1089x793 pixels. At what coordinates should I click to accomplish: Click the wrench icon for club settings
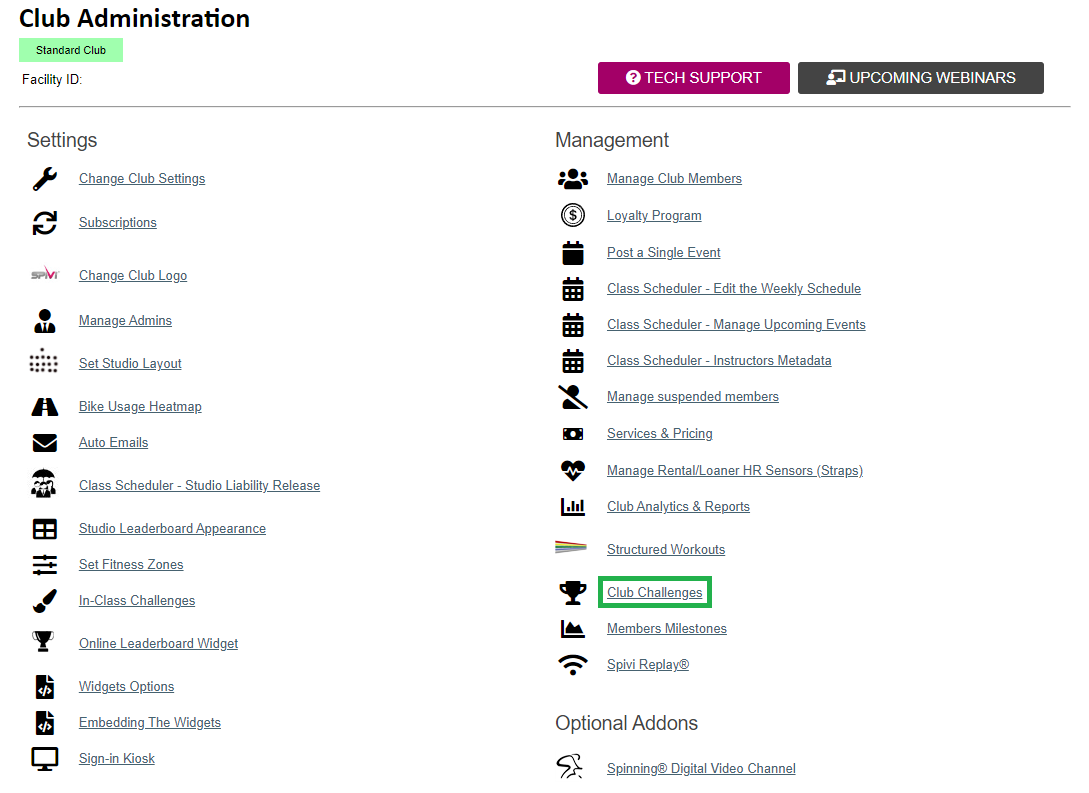coord(45,178)
